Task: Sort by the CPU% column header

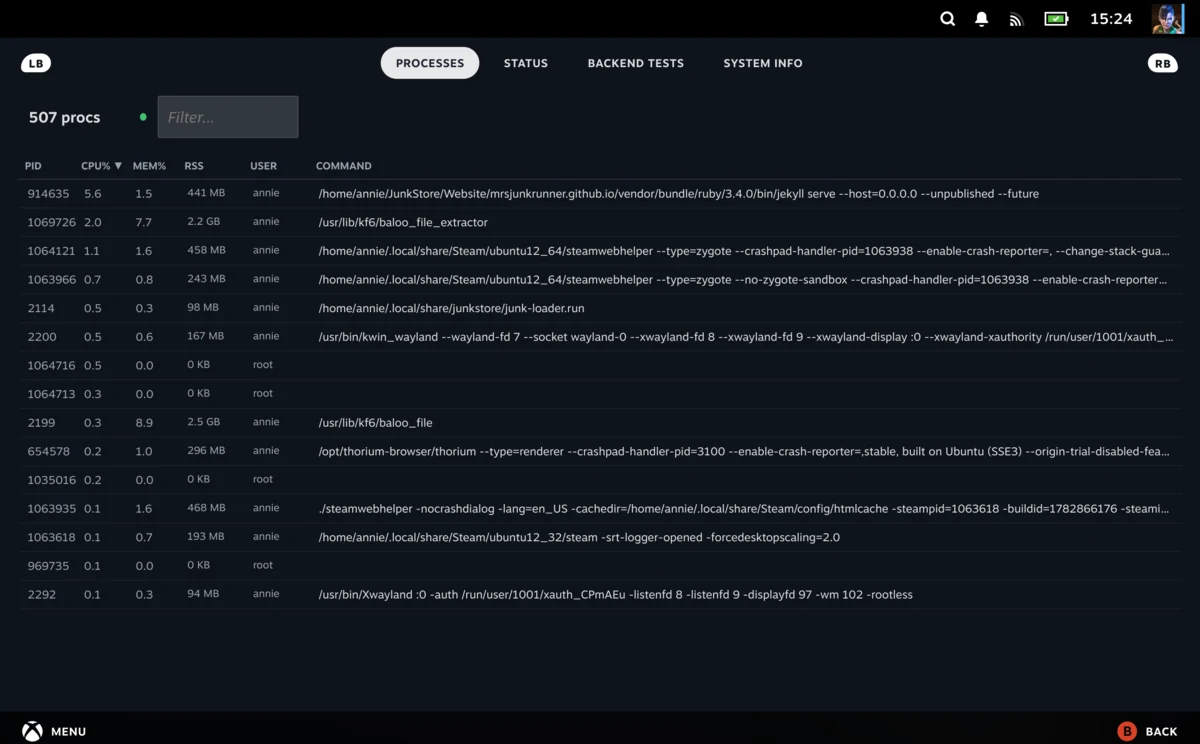Action: (x=101, y=166)
